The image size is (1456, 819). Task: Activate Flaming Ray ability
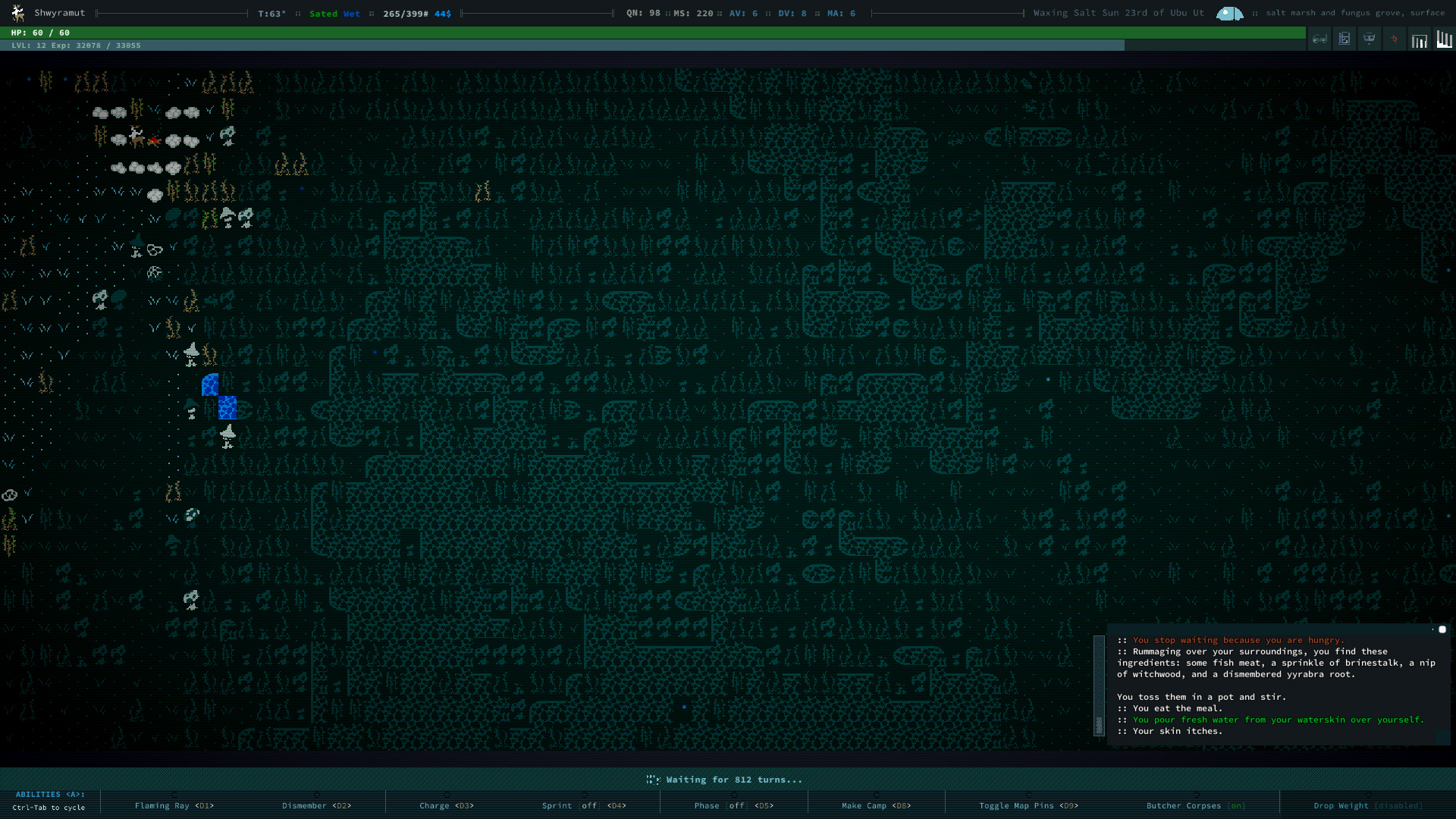click(174, 805)
